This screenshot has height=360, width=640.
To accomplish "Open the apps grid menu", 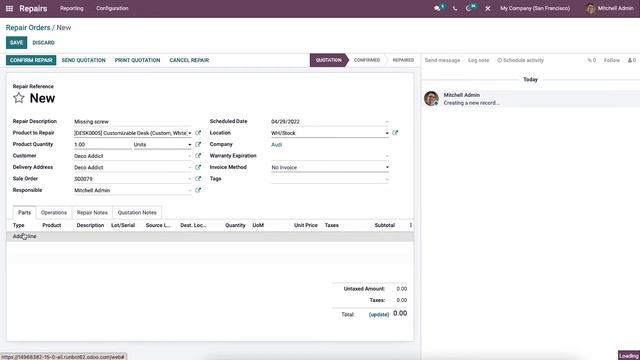I will tap(9, 8).
